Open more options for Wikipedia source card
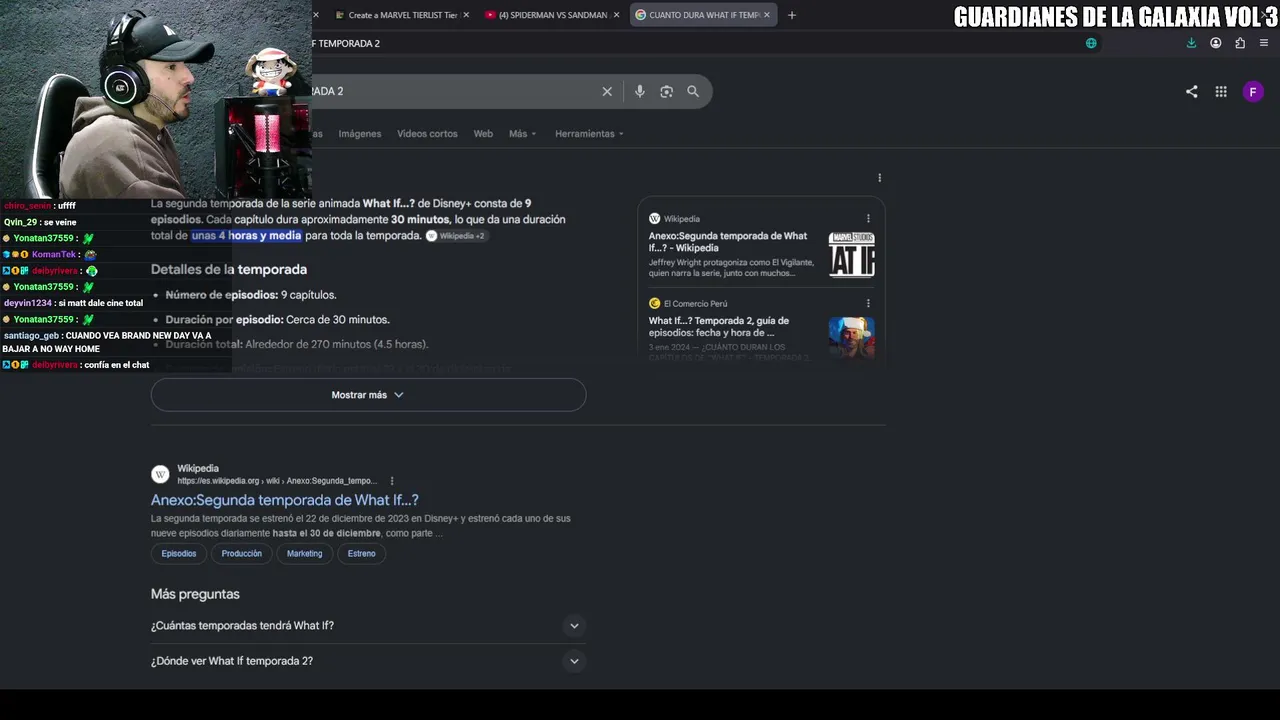This screenshot has height=720, width=1280. pos(868,218)
